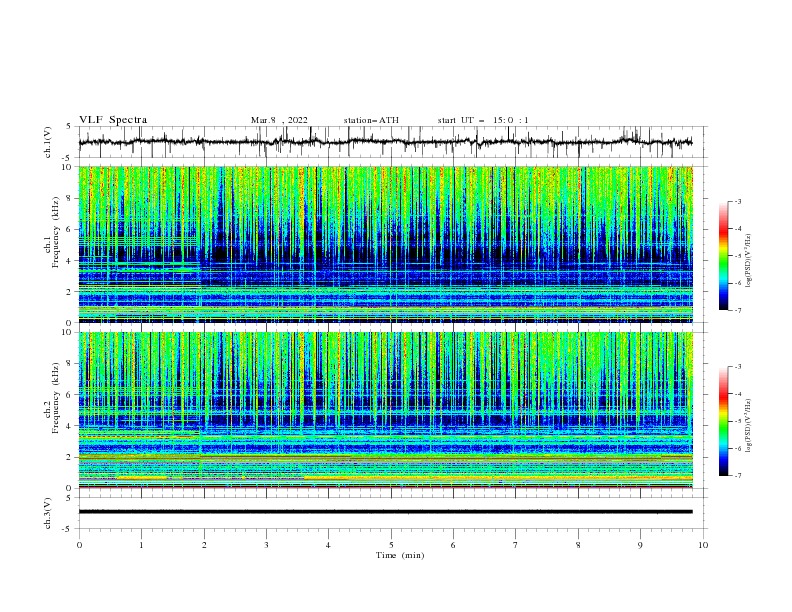Click the "-5" volt tick on ch.3(V) axis
This screenshot has width=792, height=612.
point(68,529)
